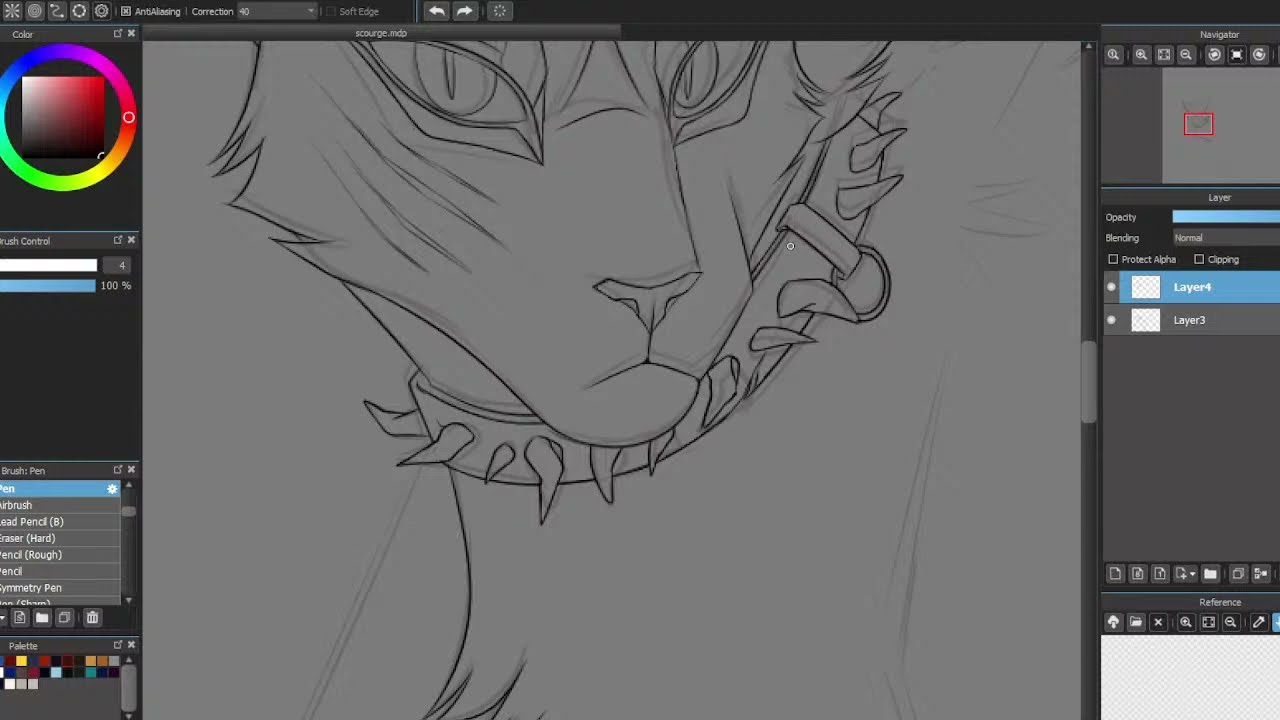
Task: Choose the Pencil (Rough) brush
Action: pyautogui.click(x=60, y=555)
